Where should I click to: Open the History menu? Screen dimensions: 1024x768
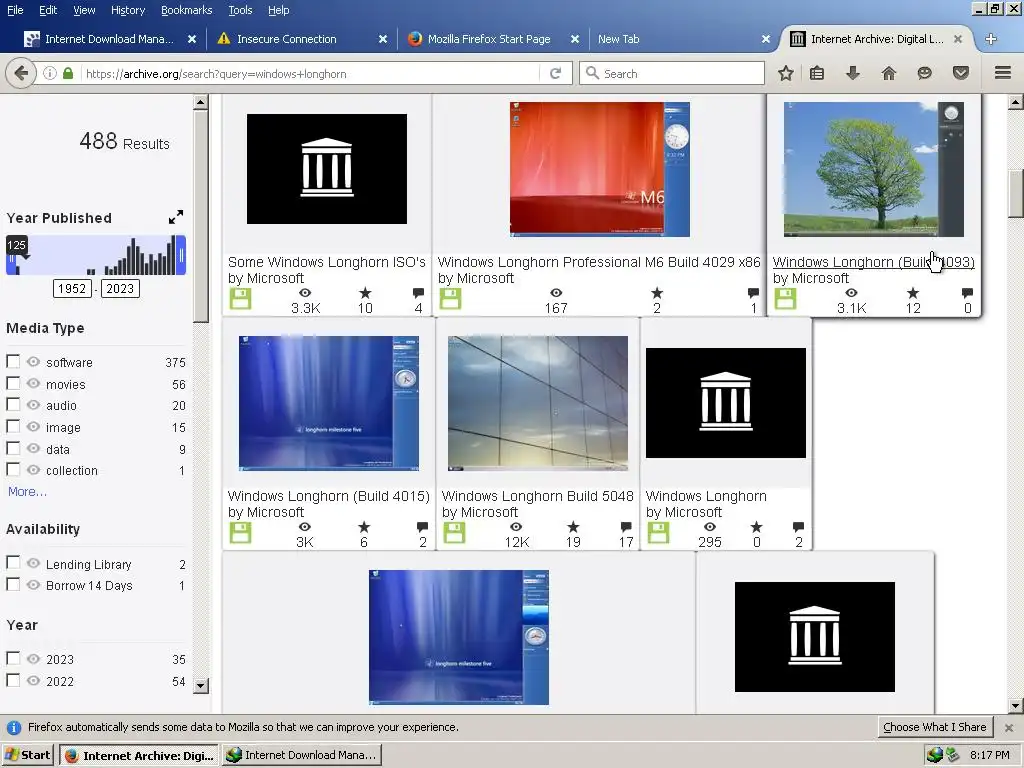point(128,10)
